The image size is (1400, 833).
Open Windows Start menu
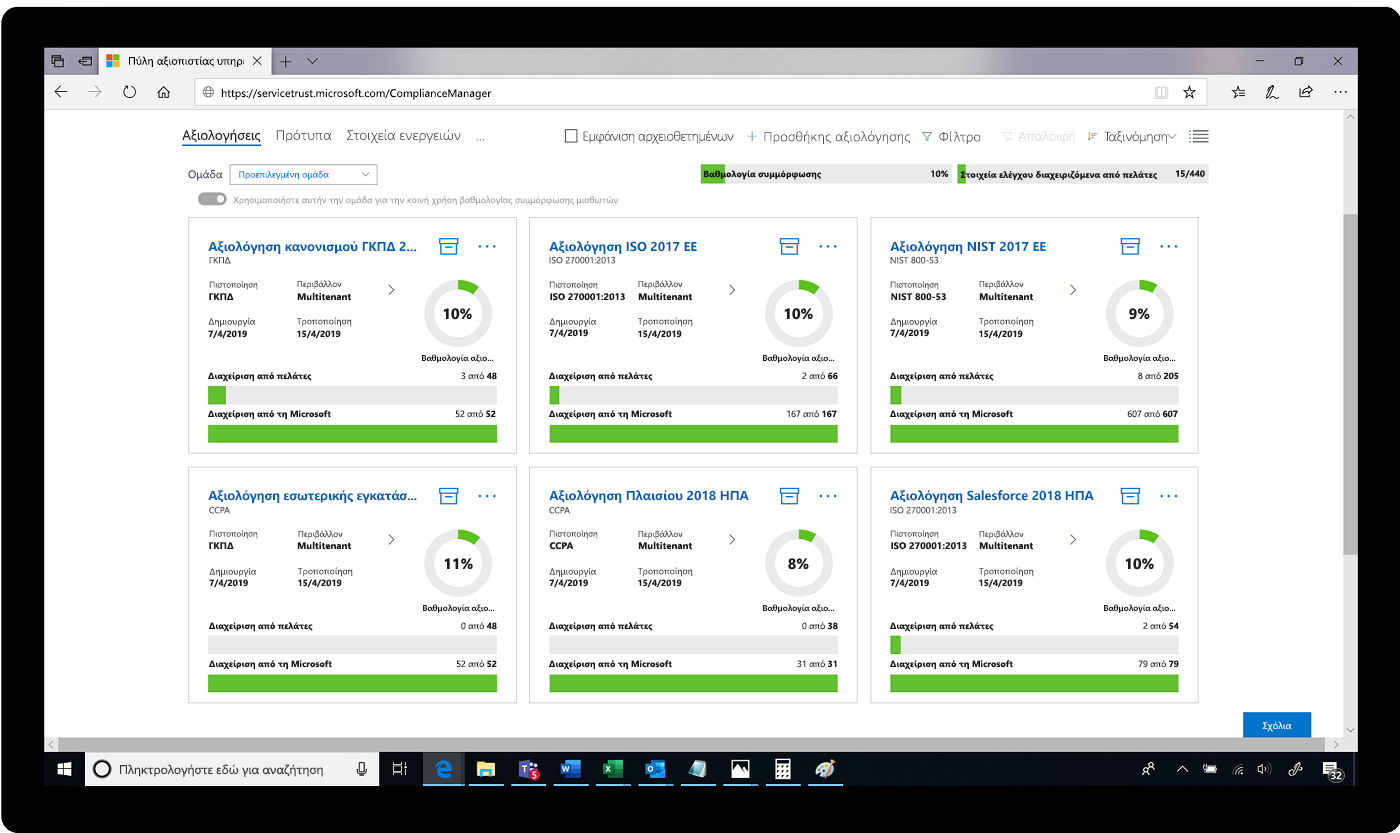(65, 769)
